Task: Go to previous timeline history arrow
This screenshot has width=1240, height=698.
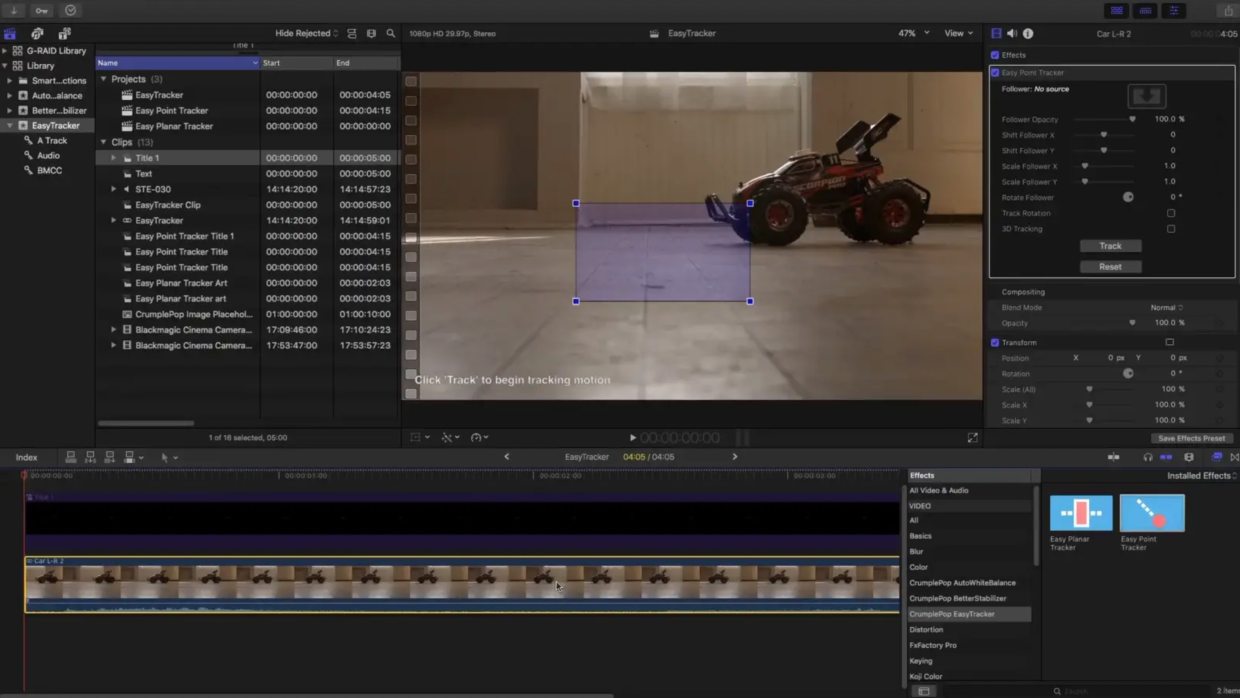Action: pos(506,457)
